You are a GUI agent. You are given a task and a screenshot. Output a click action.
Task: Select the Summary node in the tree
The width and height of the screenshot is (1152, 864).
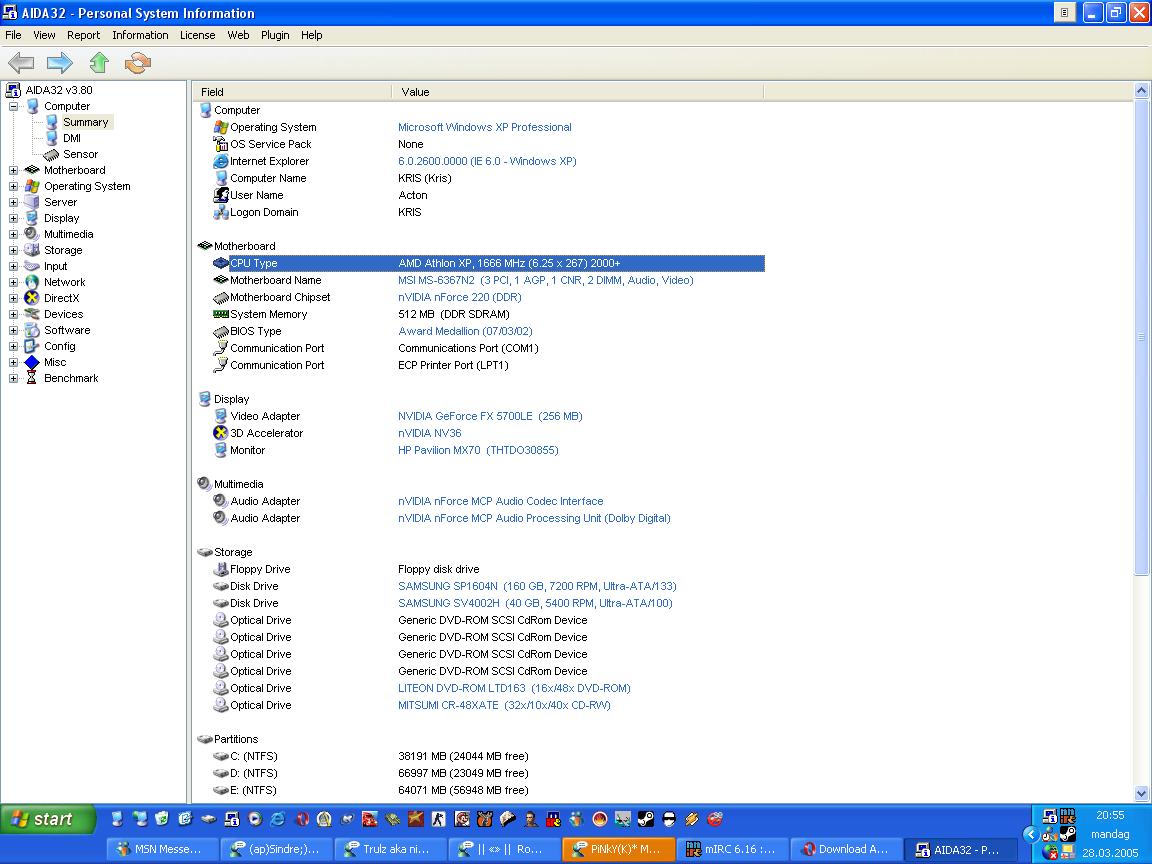pos(85,122)
